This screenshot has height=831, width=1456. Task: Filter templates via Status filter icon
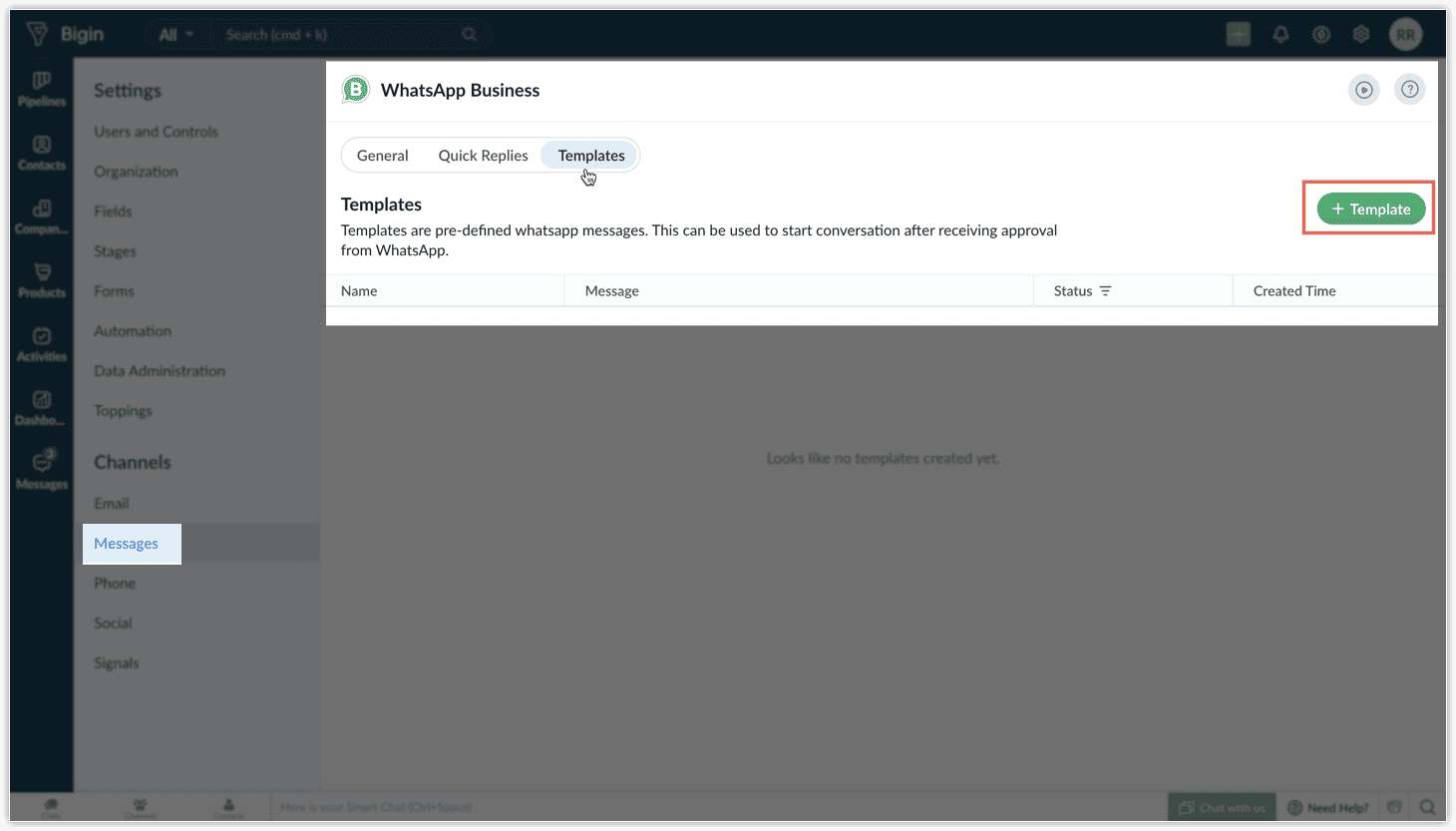[x=1105, y=291]
